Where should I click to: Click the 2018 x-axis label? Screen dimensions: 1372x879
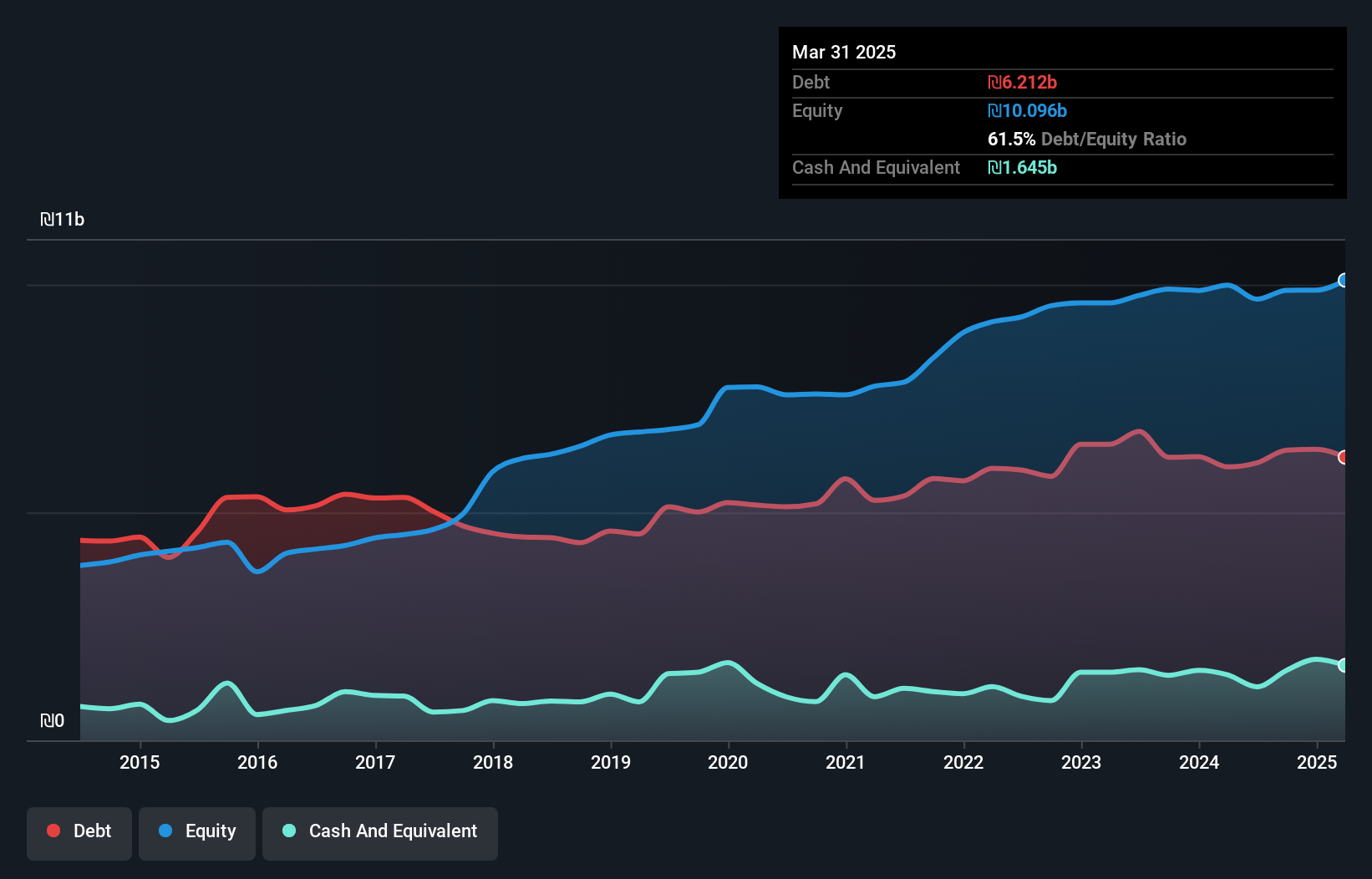493,762
